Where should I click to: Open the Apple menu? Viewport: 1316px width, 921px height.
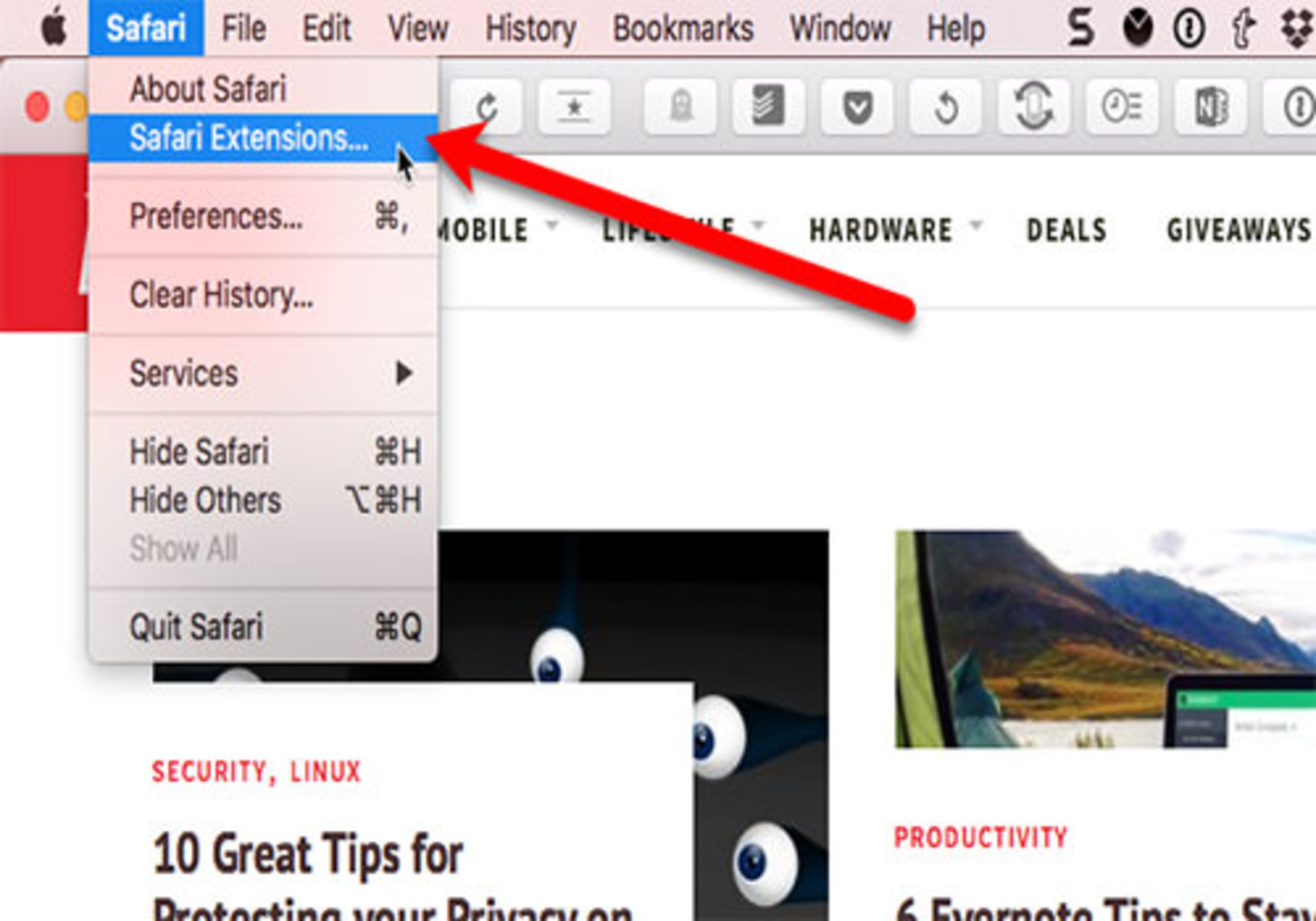tap(54, 28)
